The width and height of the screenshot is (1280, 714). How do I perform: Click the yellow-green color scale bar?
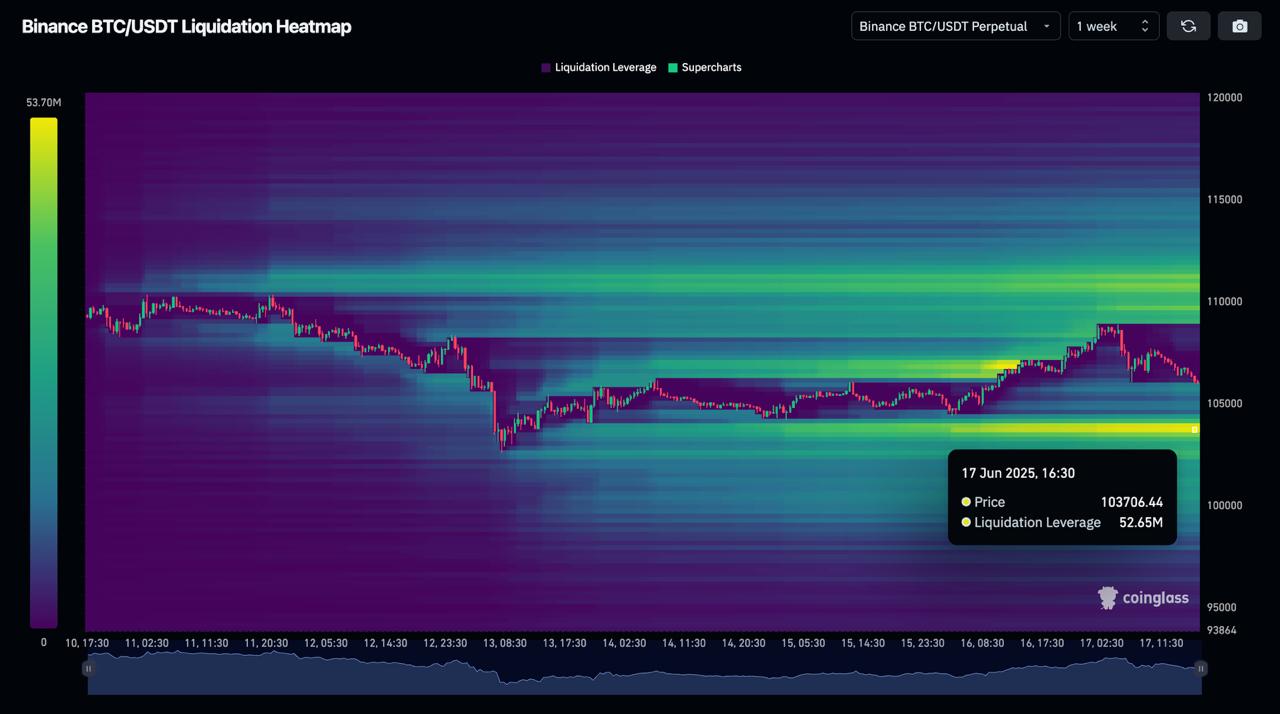(x=44, y=372)
